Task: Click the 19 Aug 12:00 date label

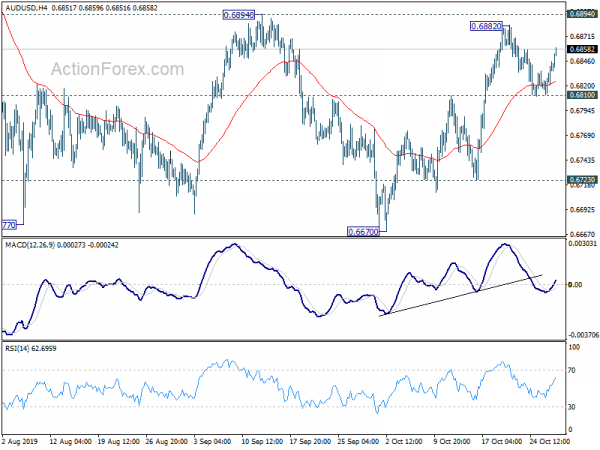Action: (119, 441)
